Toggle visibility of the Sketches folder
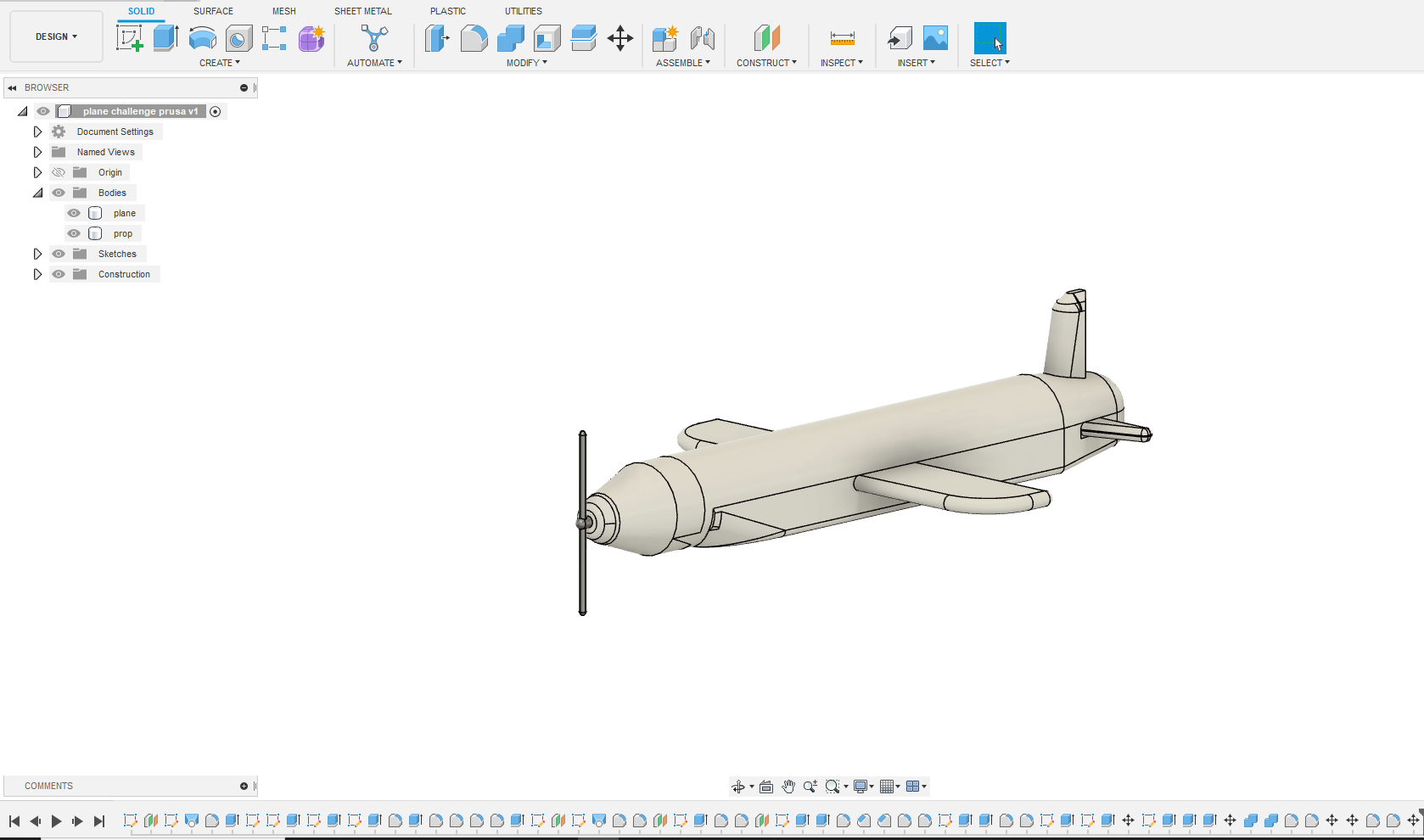1424x840 pixels. coord(59,254)
